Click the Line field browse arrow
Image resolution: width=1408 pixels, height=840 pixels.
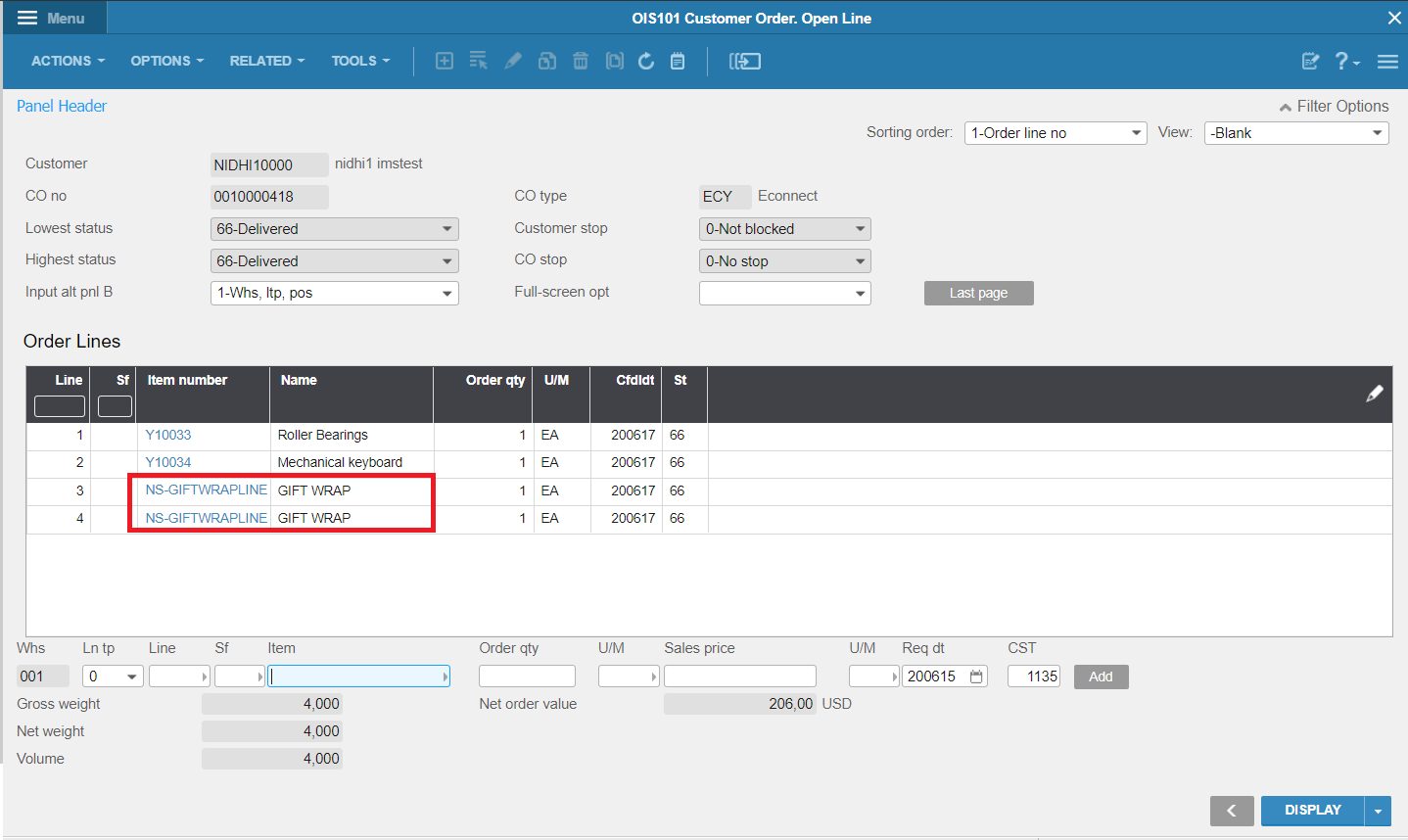pyautogui.click(x=205, y=677)
